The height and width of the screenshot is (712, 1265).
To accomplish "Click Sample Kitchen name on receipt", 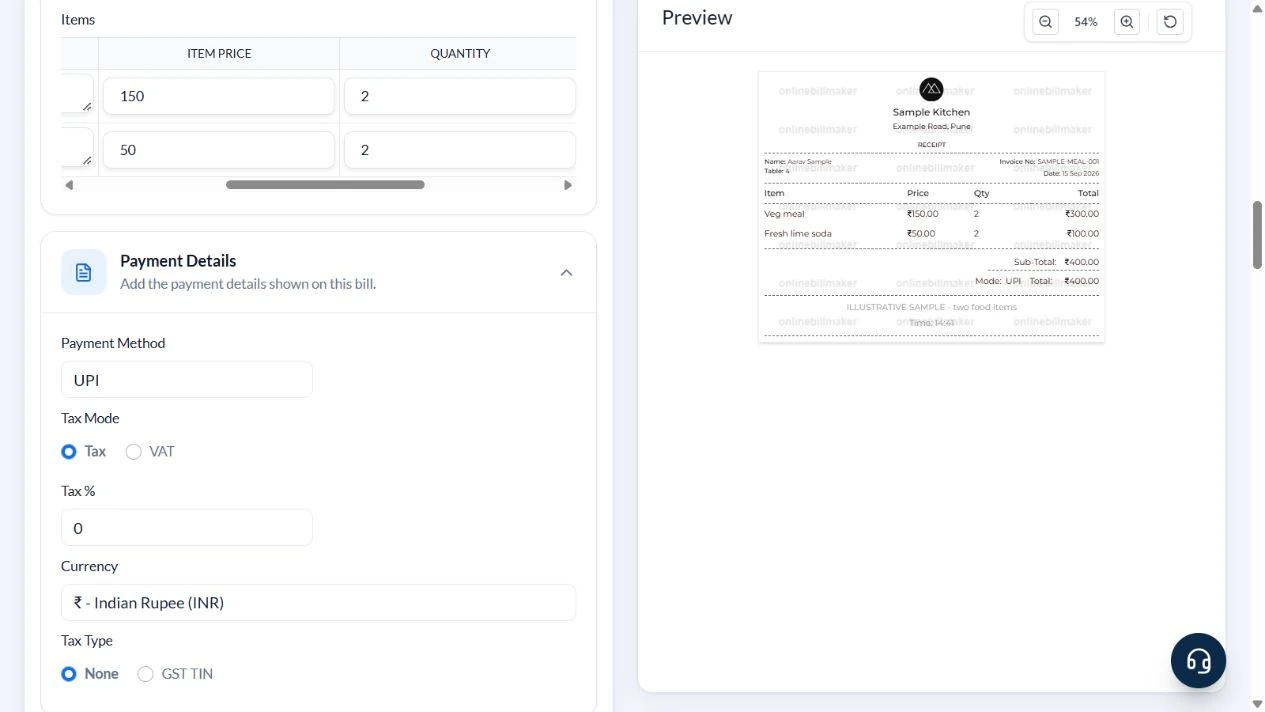I will tap(931, 112).
